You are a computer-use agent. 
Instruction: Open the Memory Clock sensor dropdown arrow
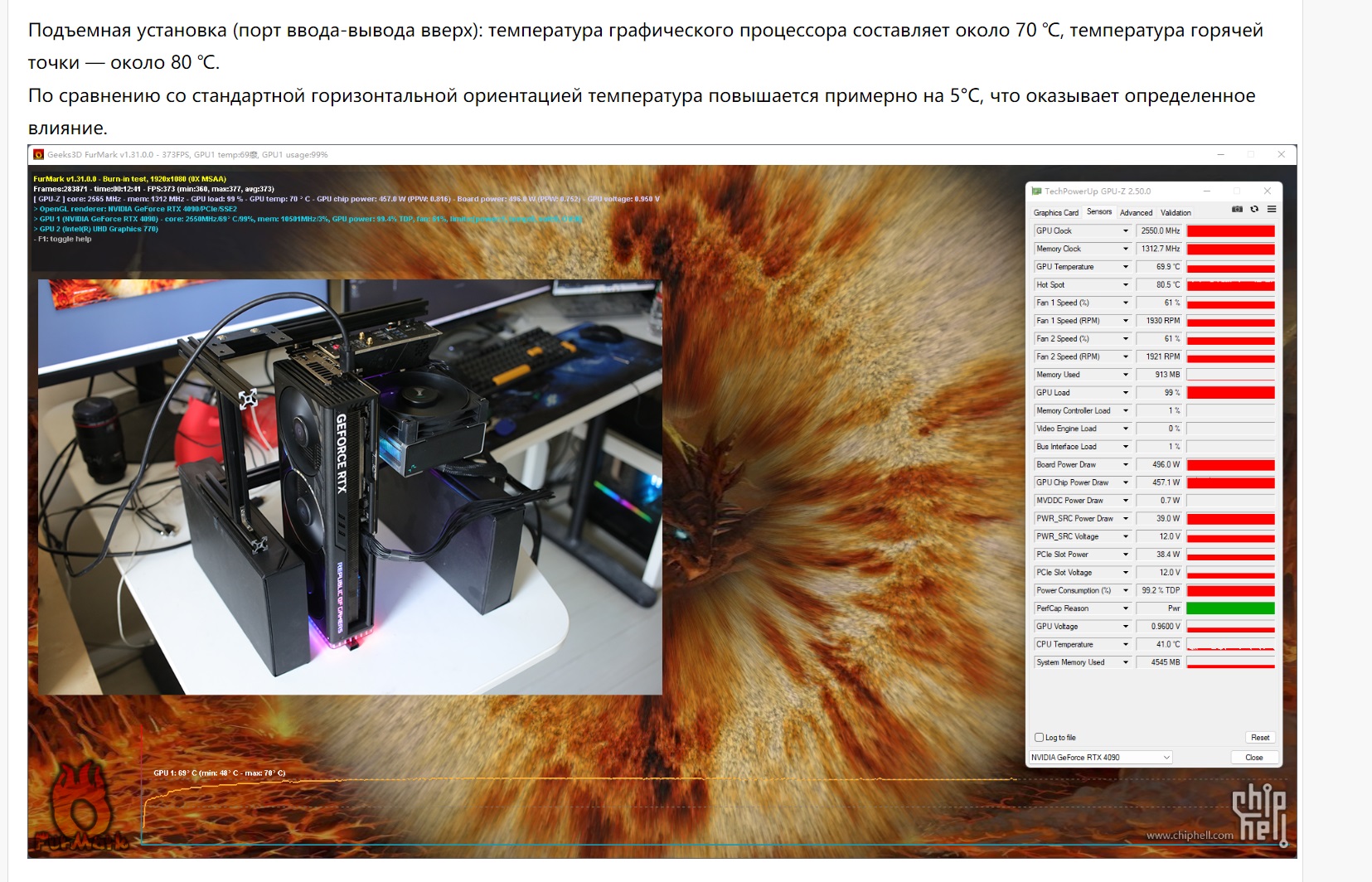click(x=1126, y=249)
